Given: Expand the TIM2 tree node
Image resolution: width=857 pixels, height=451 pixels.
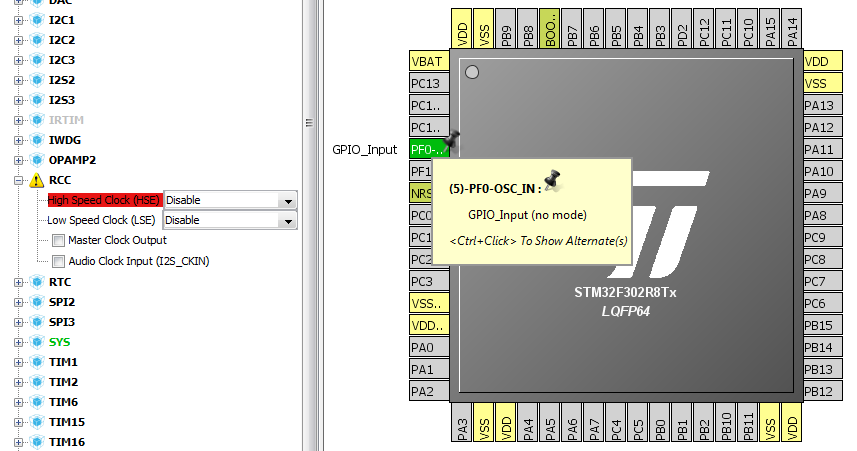Looking at the screenshot, I should (x=19, y=382).
